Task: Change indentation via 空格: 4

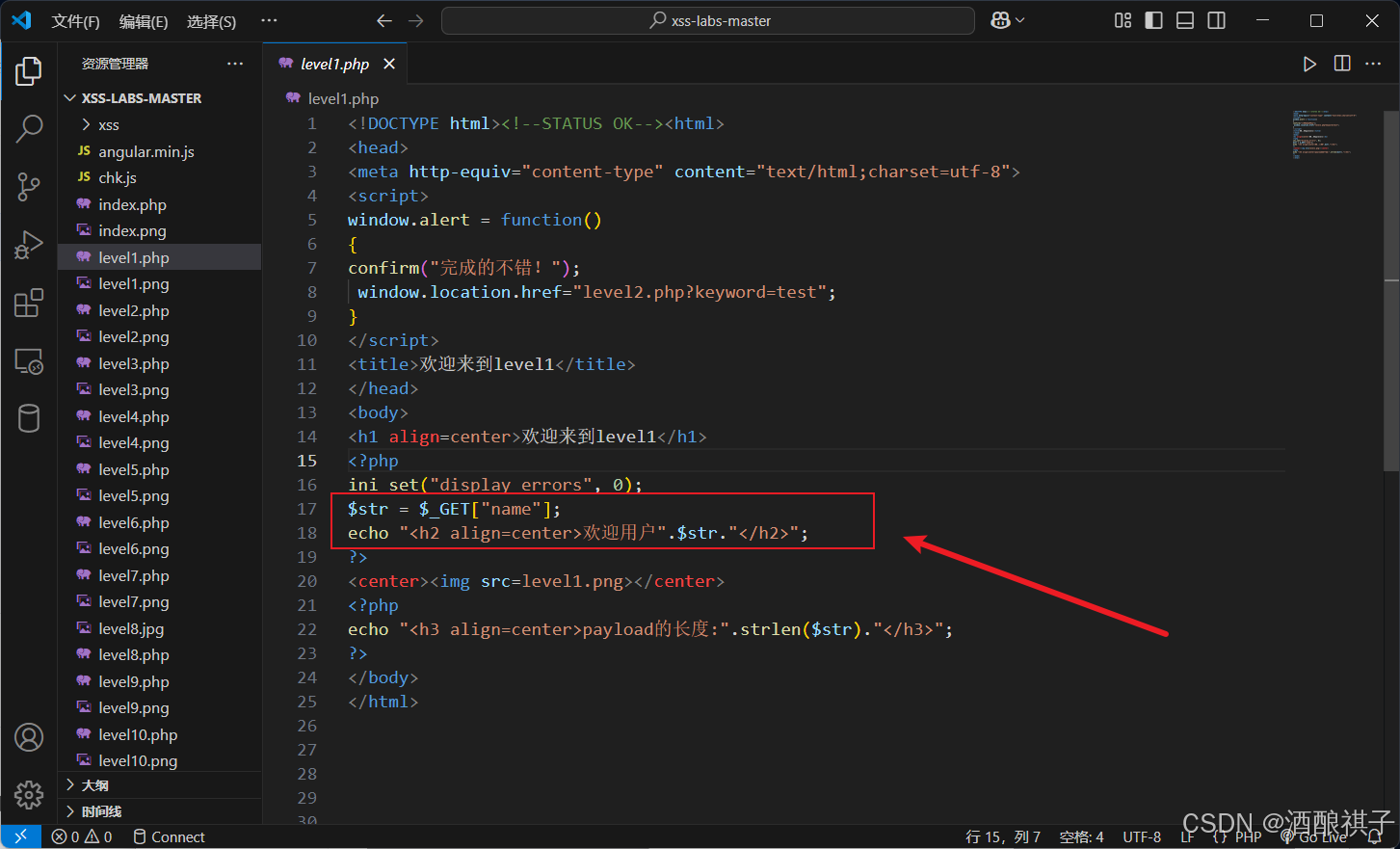Action: coord(1081,836)
